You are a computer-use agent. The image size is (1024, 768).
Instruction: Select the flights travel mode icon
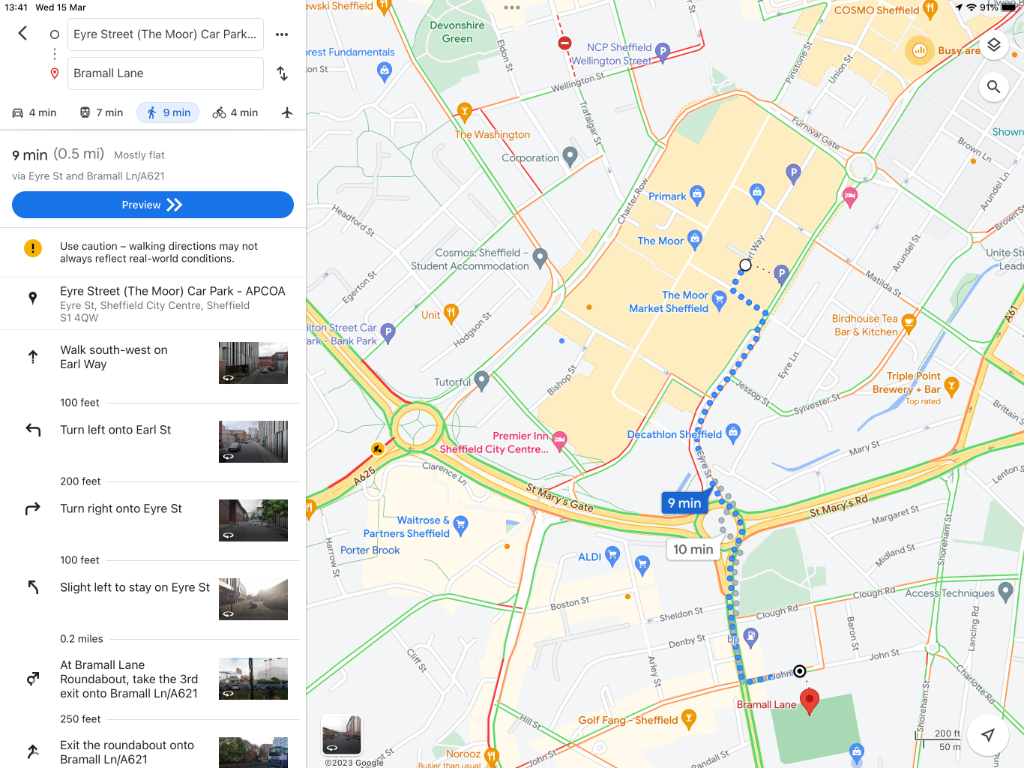tap(287, 112)
